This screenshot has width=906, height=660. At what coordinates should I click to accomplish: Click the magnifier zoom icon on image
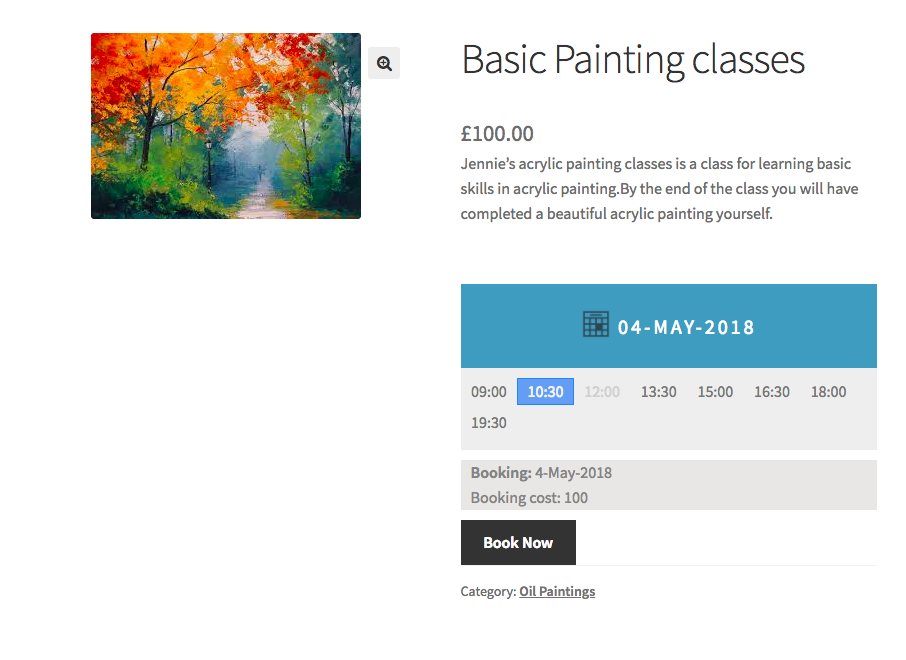[384, 63]
